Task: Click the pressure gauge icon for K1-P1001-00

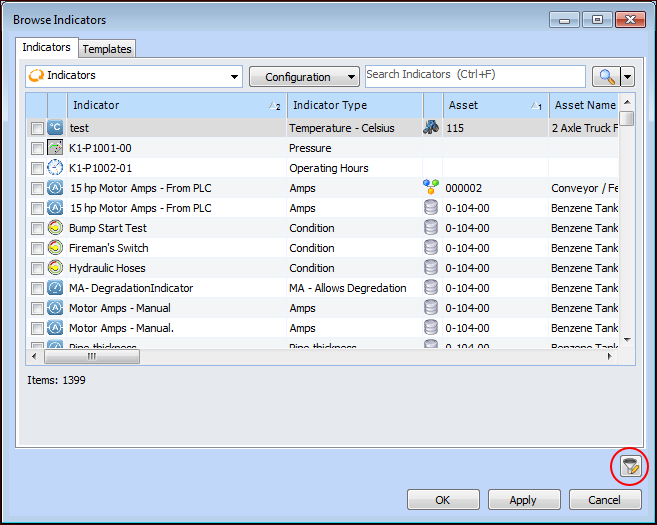Action: 55,148
